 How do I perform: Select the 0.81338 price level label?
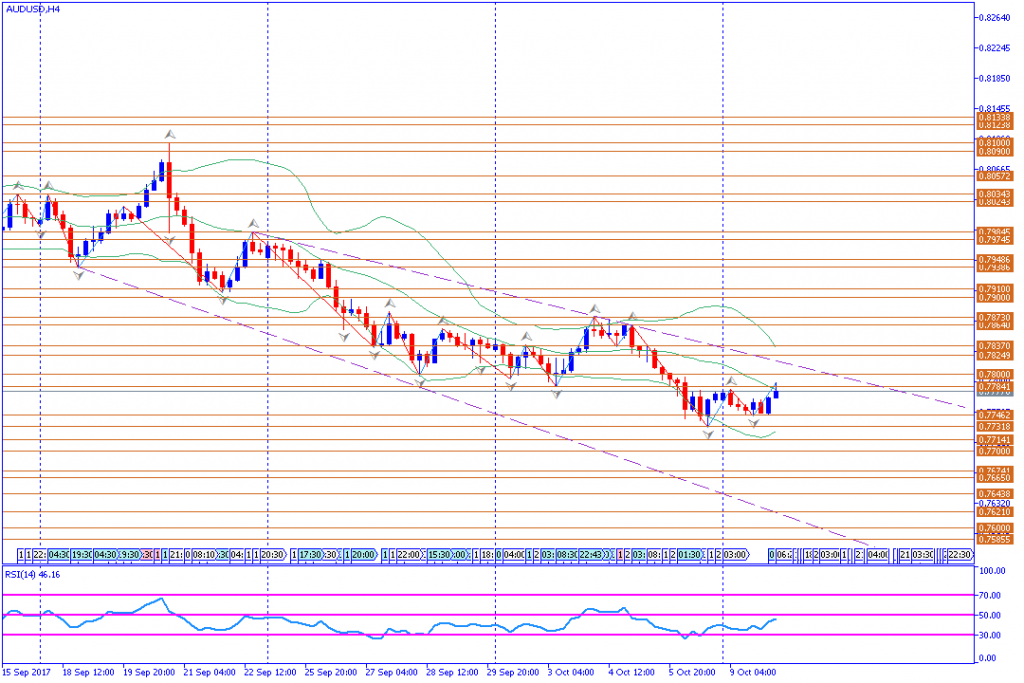tap(996, 117)
